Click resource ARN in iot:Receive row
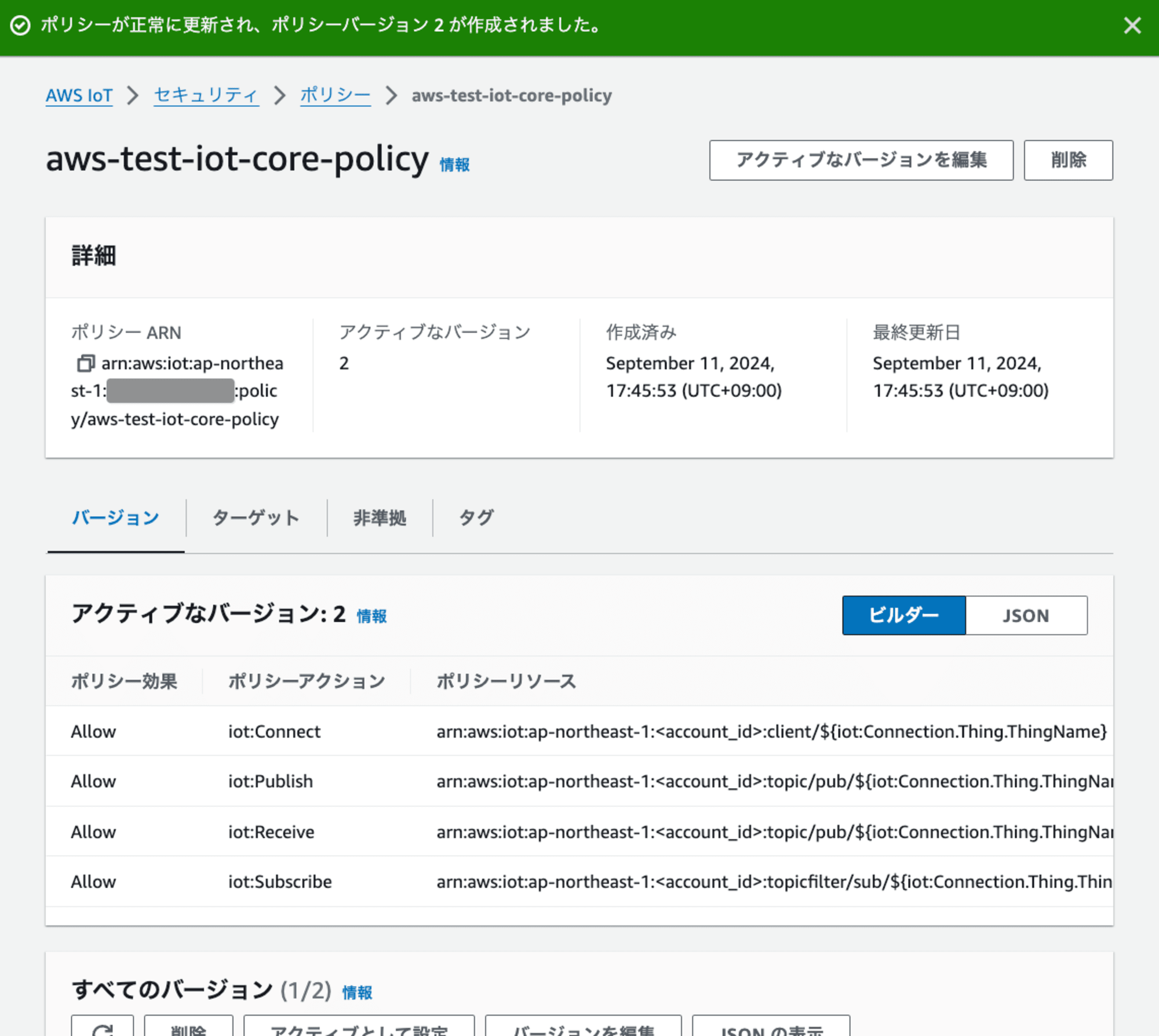Viewport: 1159px width, 1036px height. pos(775,832)
